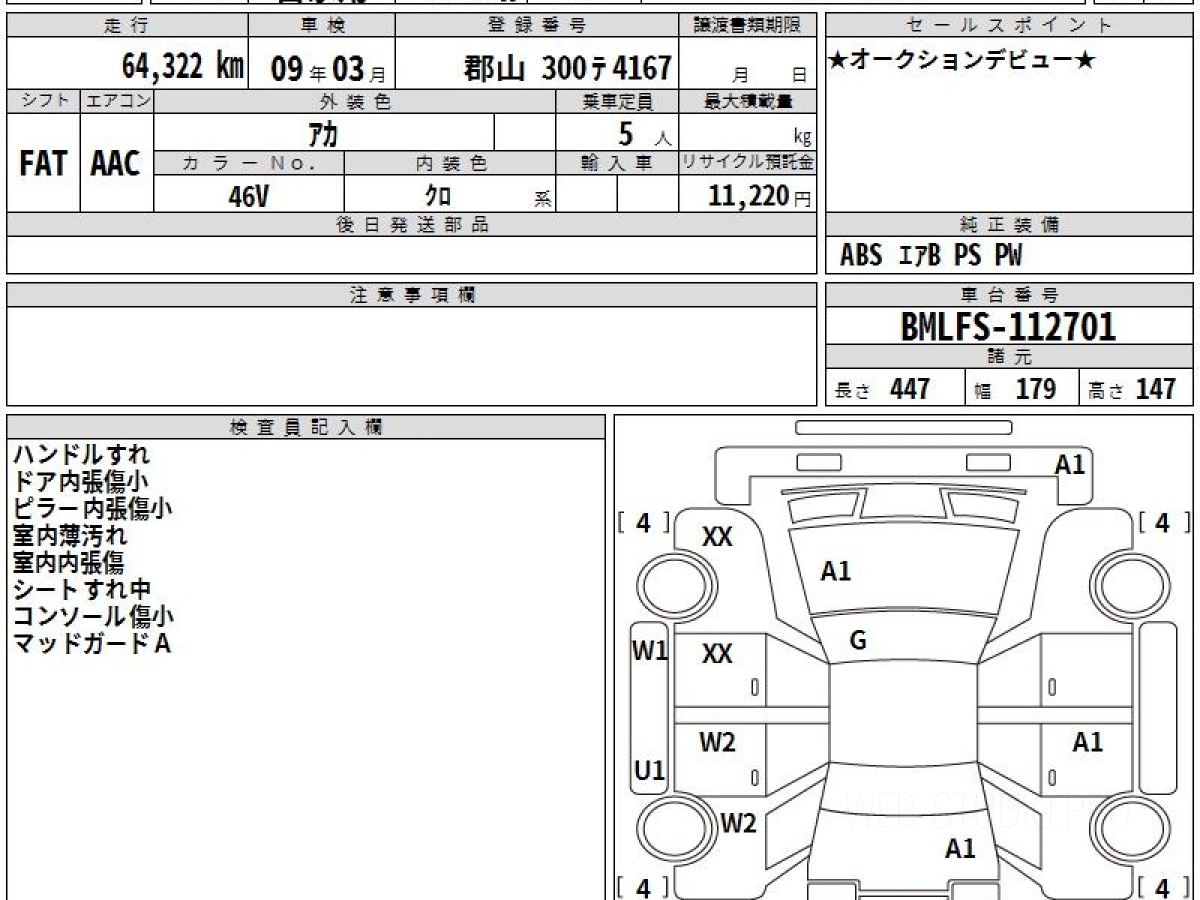Screen dimensions: 1200x900
Task: Click the AAC air conditioner value
Action: [x=116, y=164]
